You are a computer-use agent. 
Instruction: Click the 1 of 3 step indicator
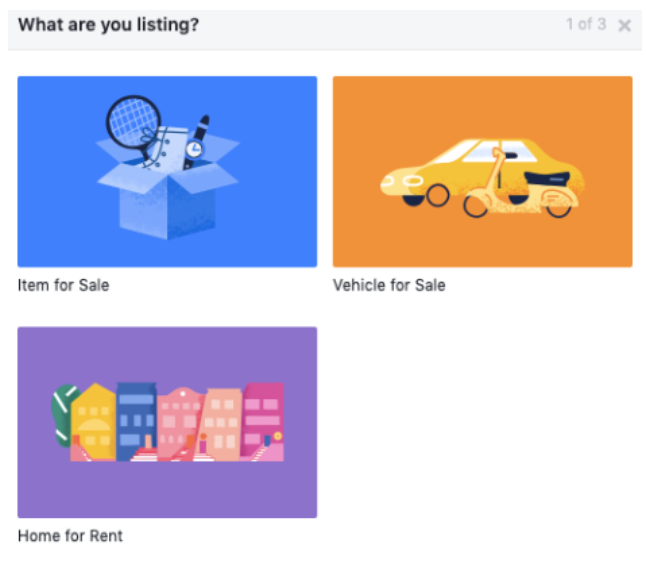[586, 24]
